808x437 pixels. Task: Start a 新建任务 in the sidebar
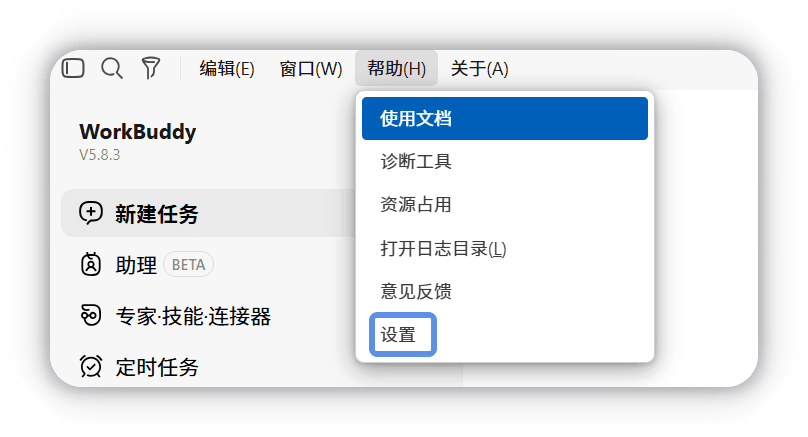coord(209,213)
